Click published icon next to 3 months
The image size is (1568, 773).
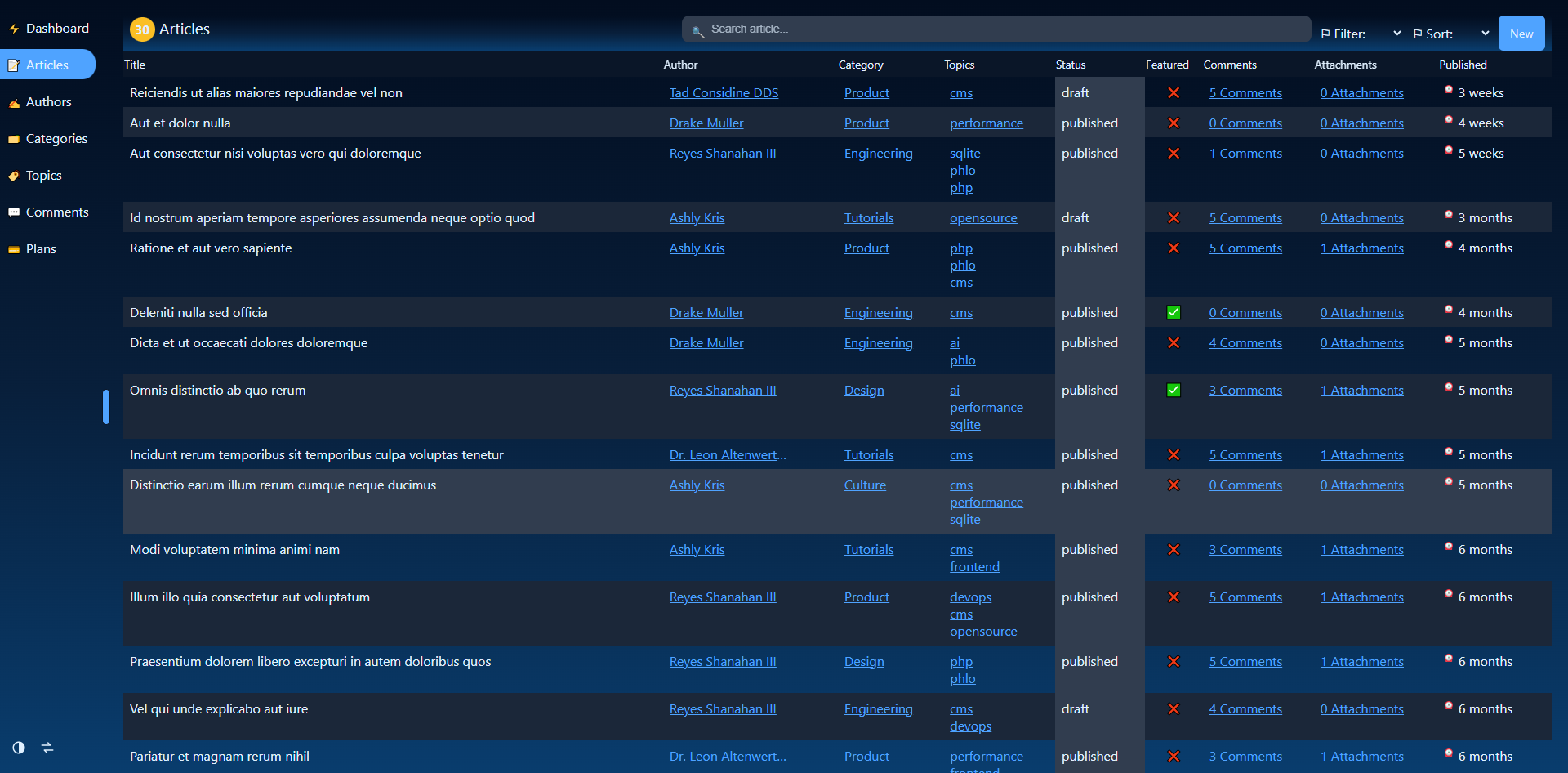[1449, 215]
